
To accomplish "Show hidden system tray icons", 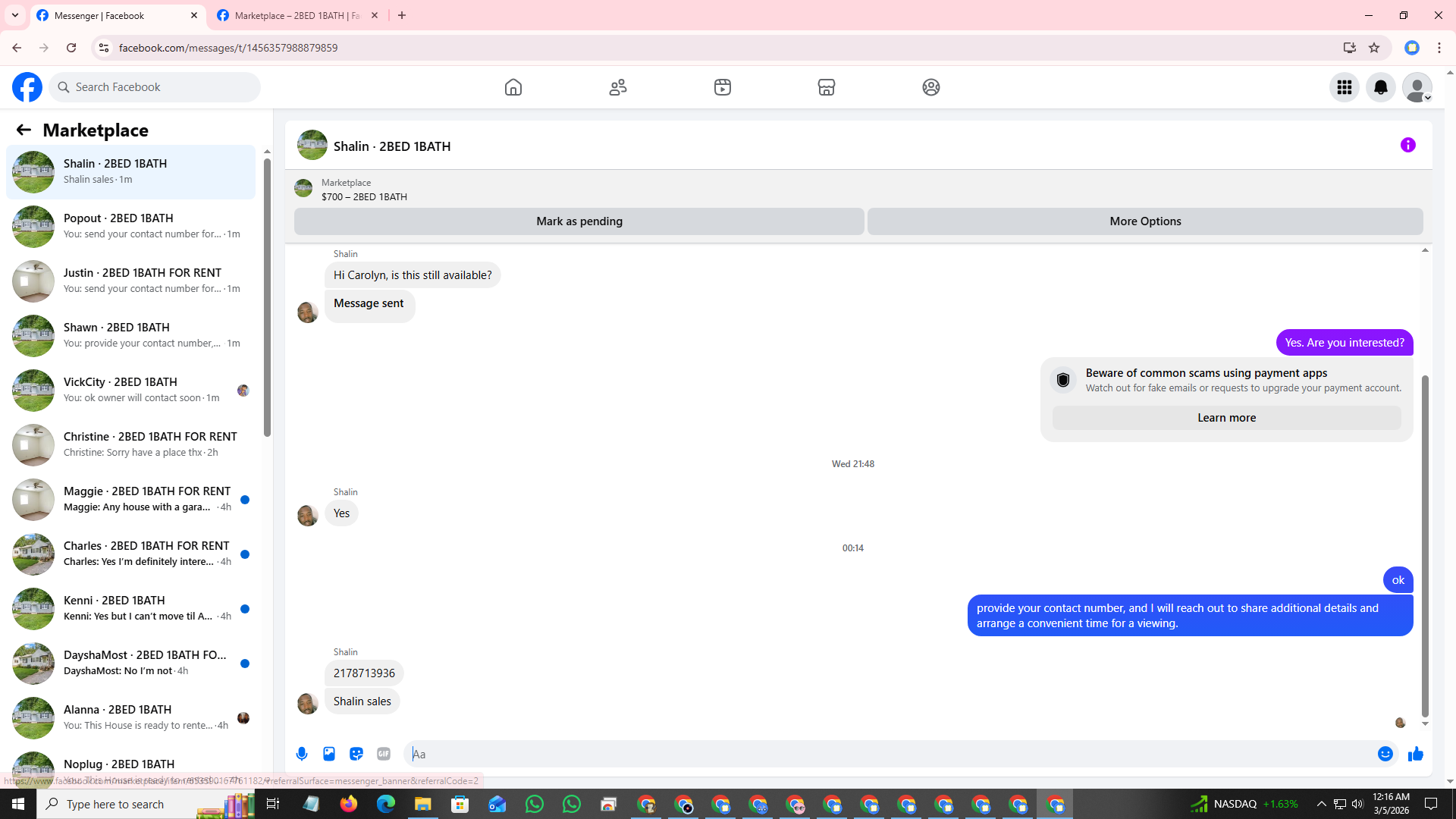I will [1322, 804].
